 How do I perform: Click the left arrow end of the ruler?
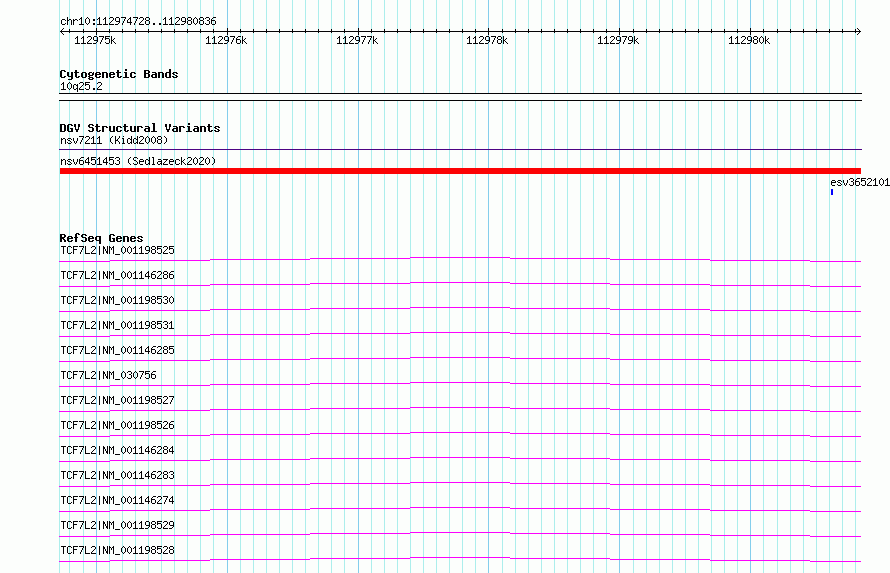coord(62,32)
